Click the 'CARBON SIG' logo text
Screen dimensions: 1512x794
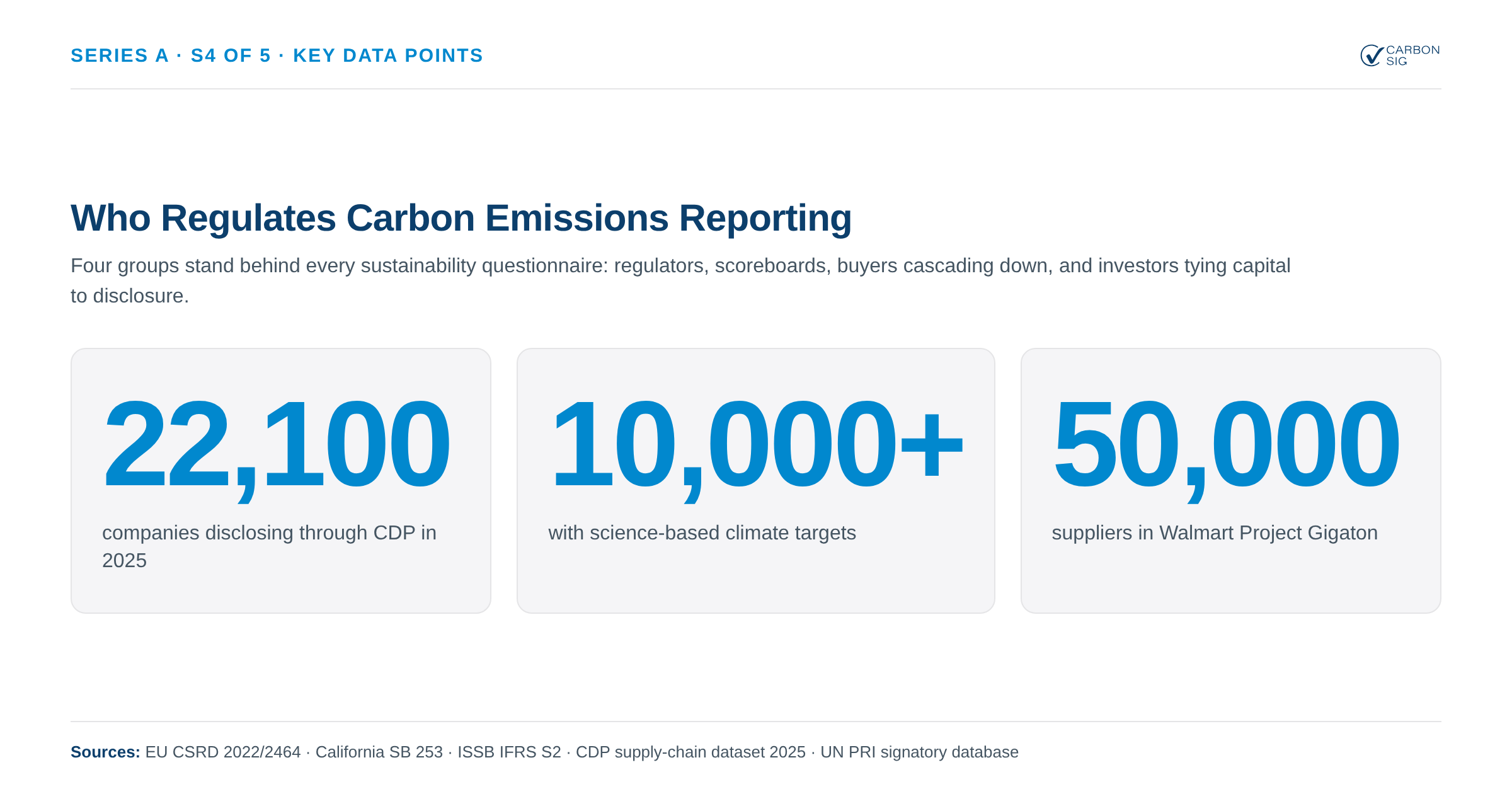coord(1412,55)
